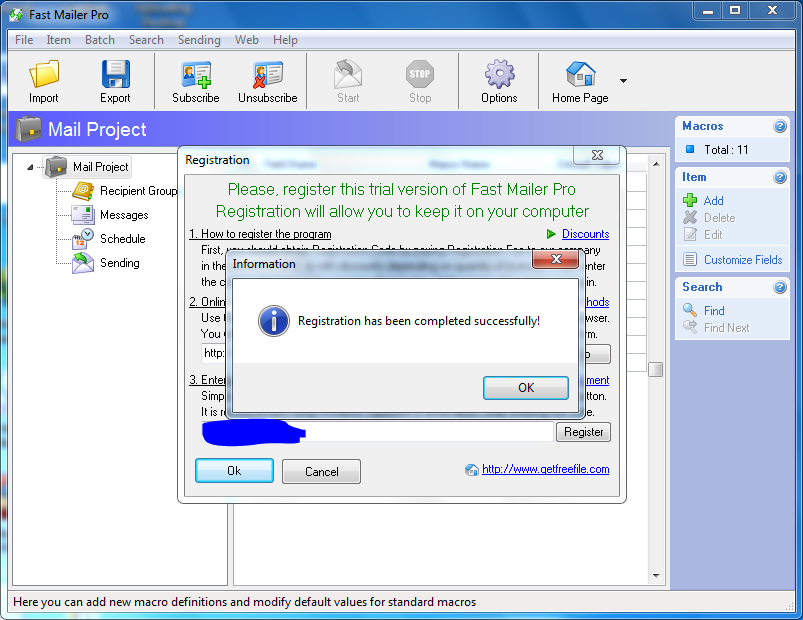Collapse the Mail Project tree node

[30, 167]
